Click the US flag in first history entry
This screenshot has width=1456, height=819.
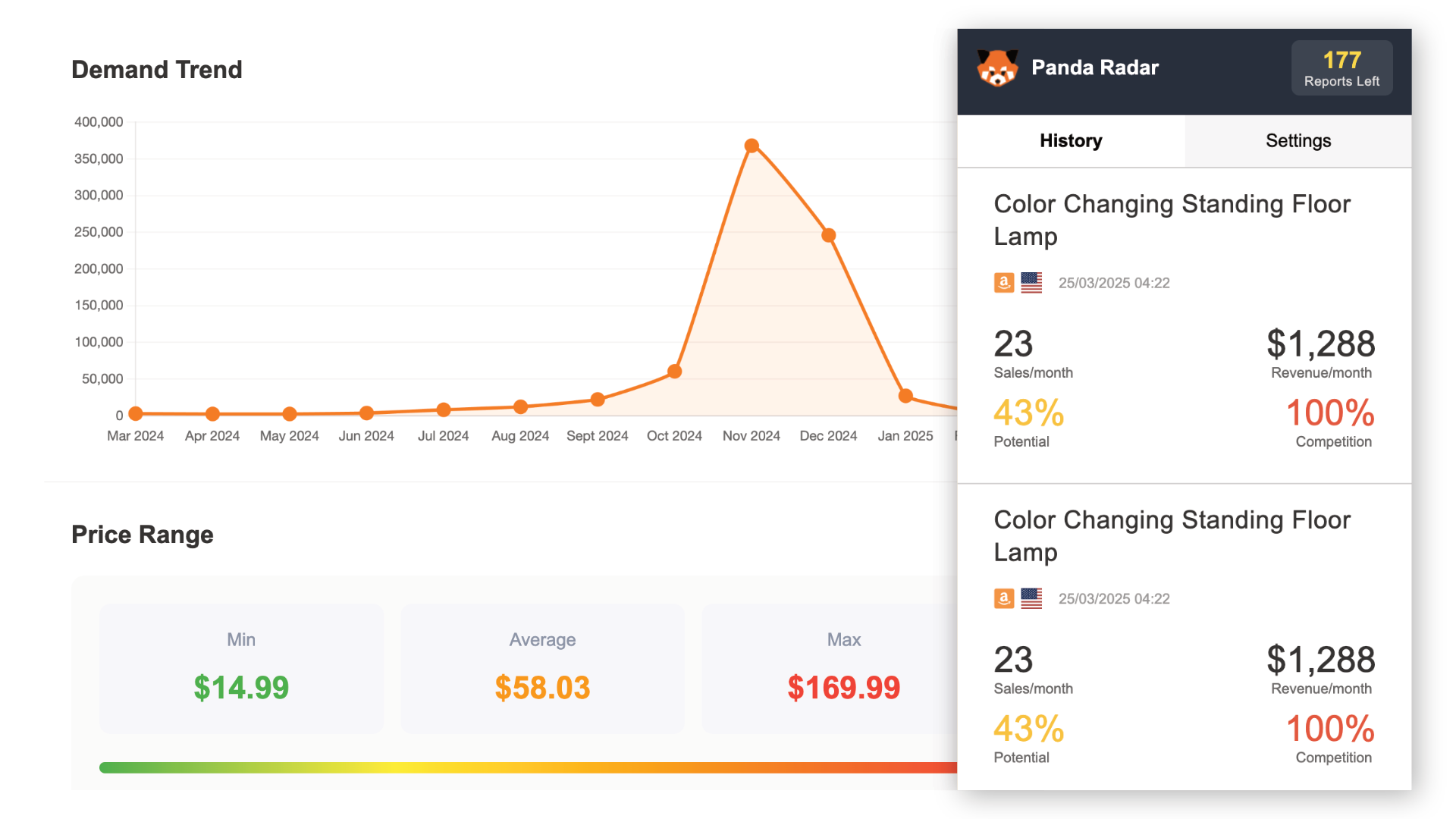tap(1031, 283)
